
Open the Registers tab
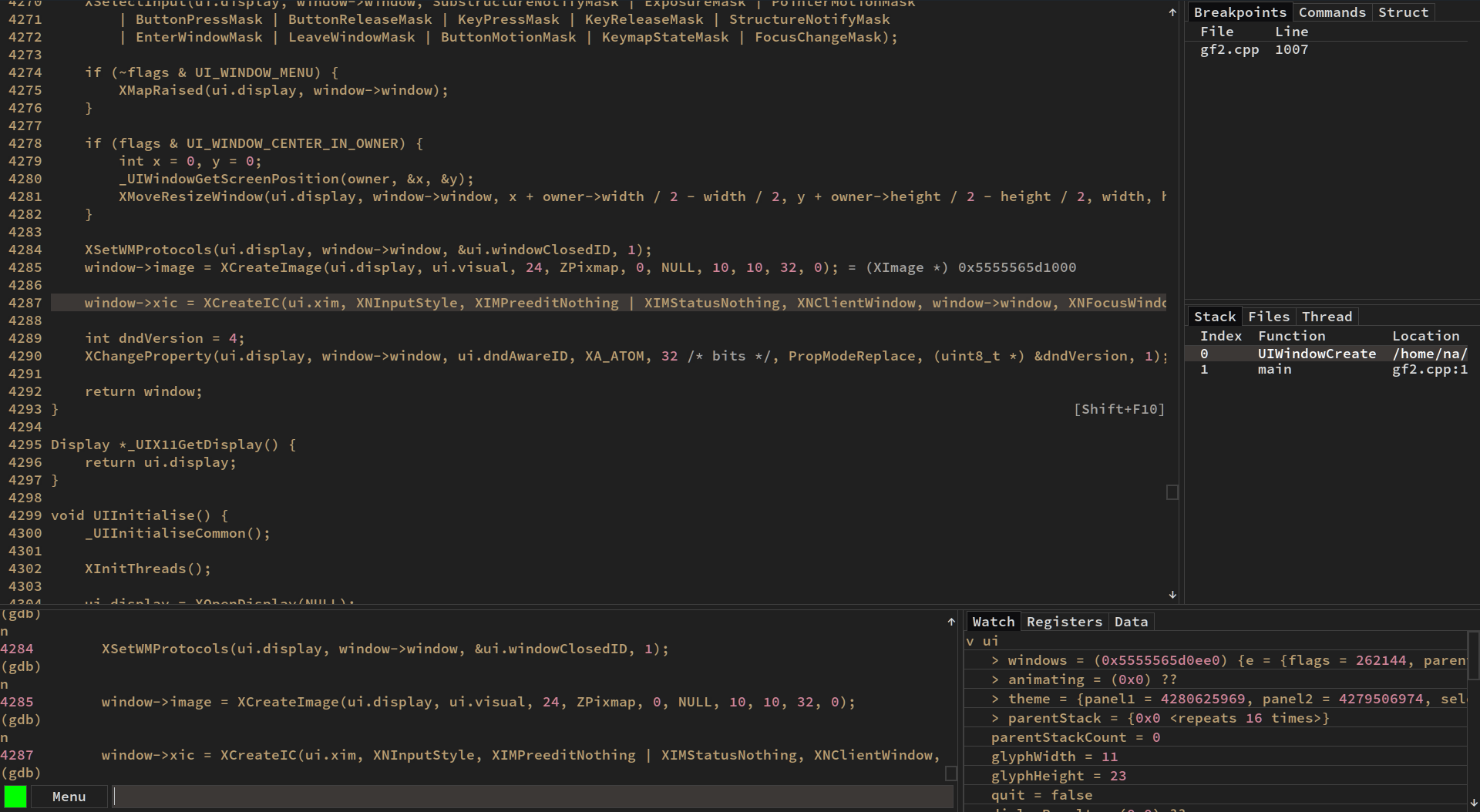click(x=1064, y=622)
